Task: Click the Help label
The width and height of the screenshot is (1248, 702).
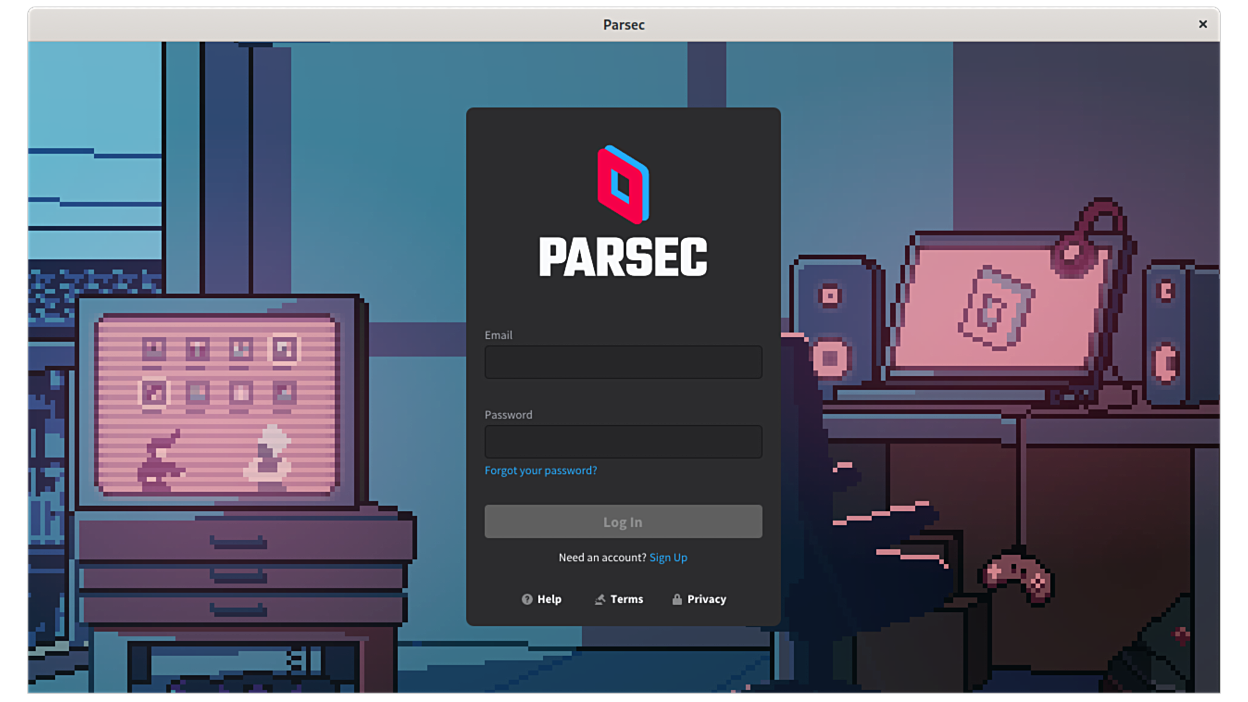Action: coord(547,599)
